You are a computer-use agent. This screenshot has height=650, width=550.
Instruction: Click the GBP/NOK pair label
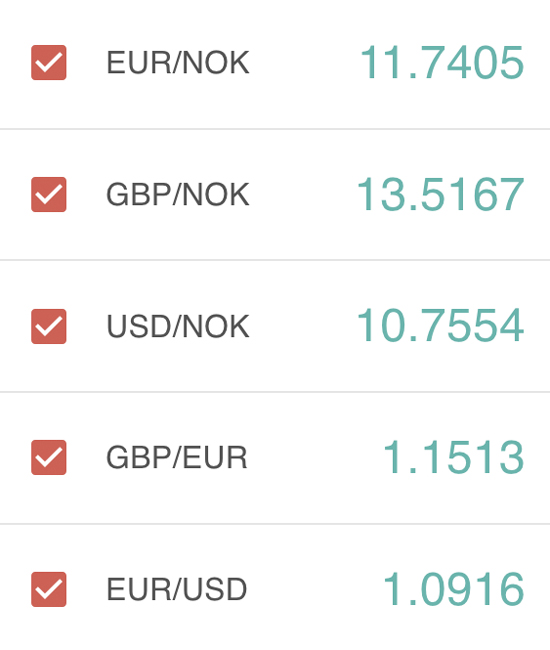[178, 194]
